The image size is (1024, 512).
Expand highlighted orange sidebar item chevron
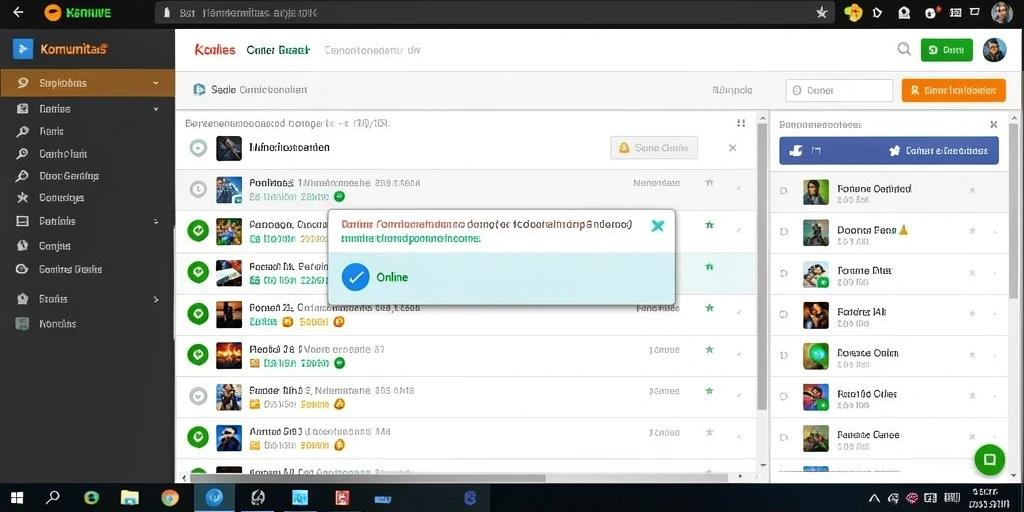pyautogui.click(x=155, y=83)
